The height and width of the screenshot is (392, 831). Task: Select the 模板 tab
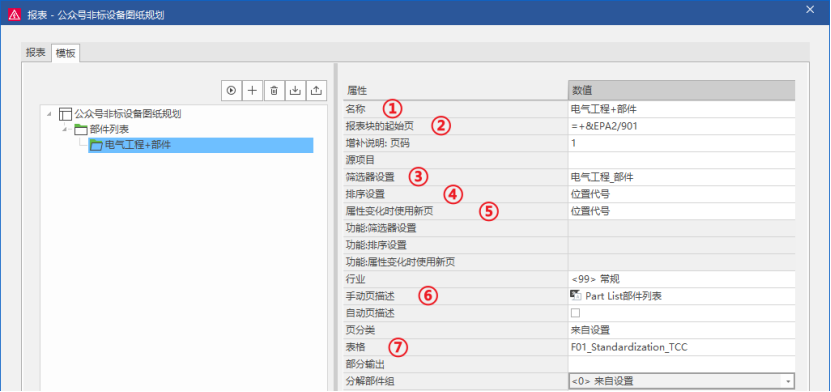[x=65, y=54]
